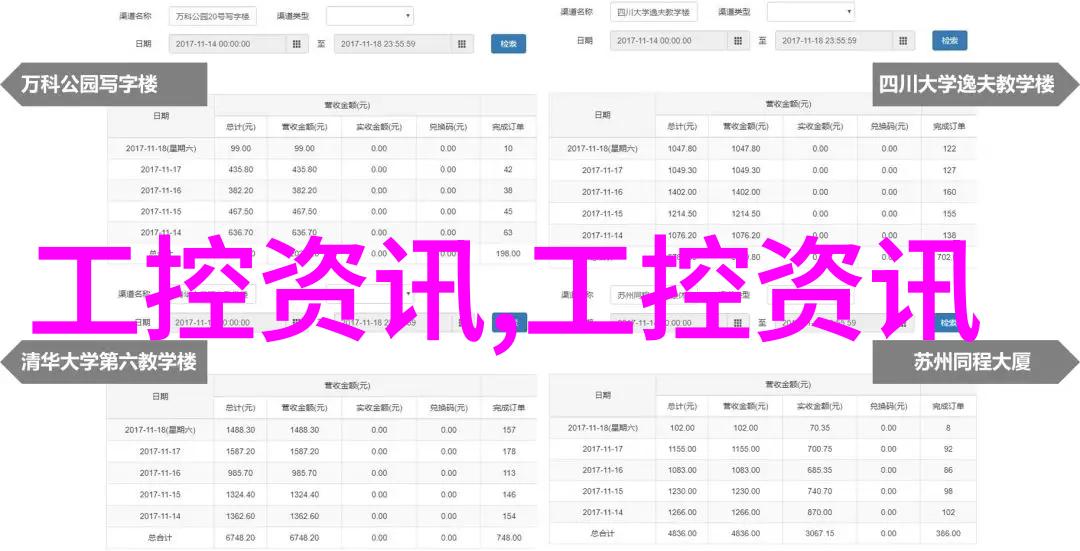Select 实收金额(元) header in 苏州同程大厦 table

click(x=820, y=406)
